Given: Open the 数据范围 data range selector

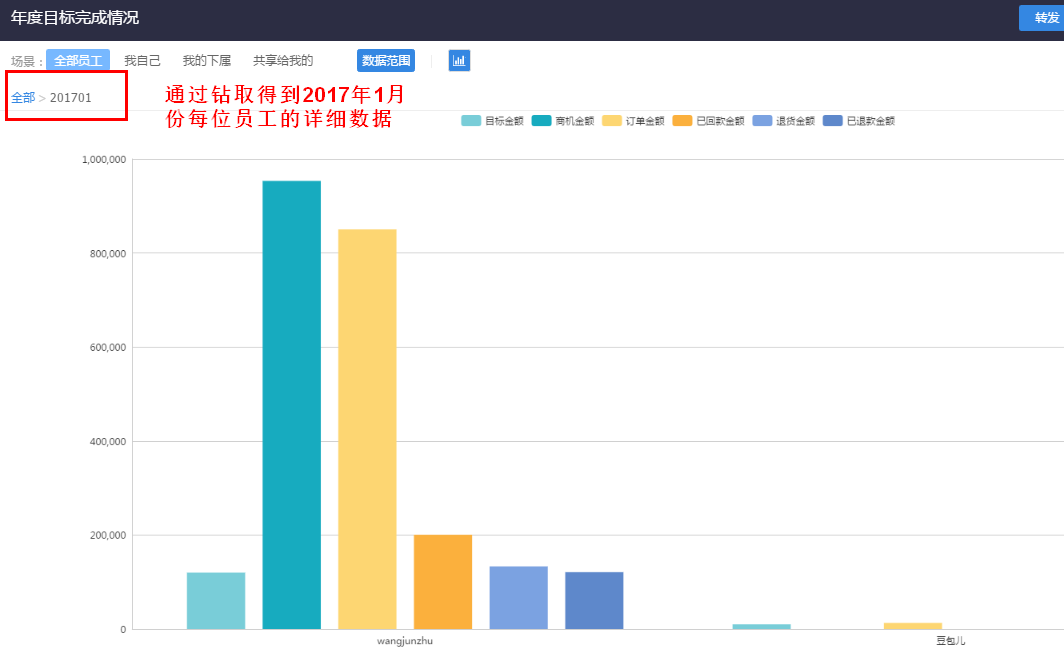Looking at the screenshot, I should pos(386,61).
